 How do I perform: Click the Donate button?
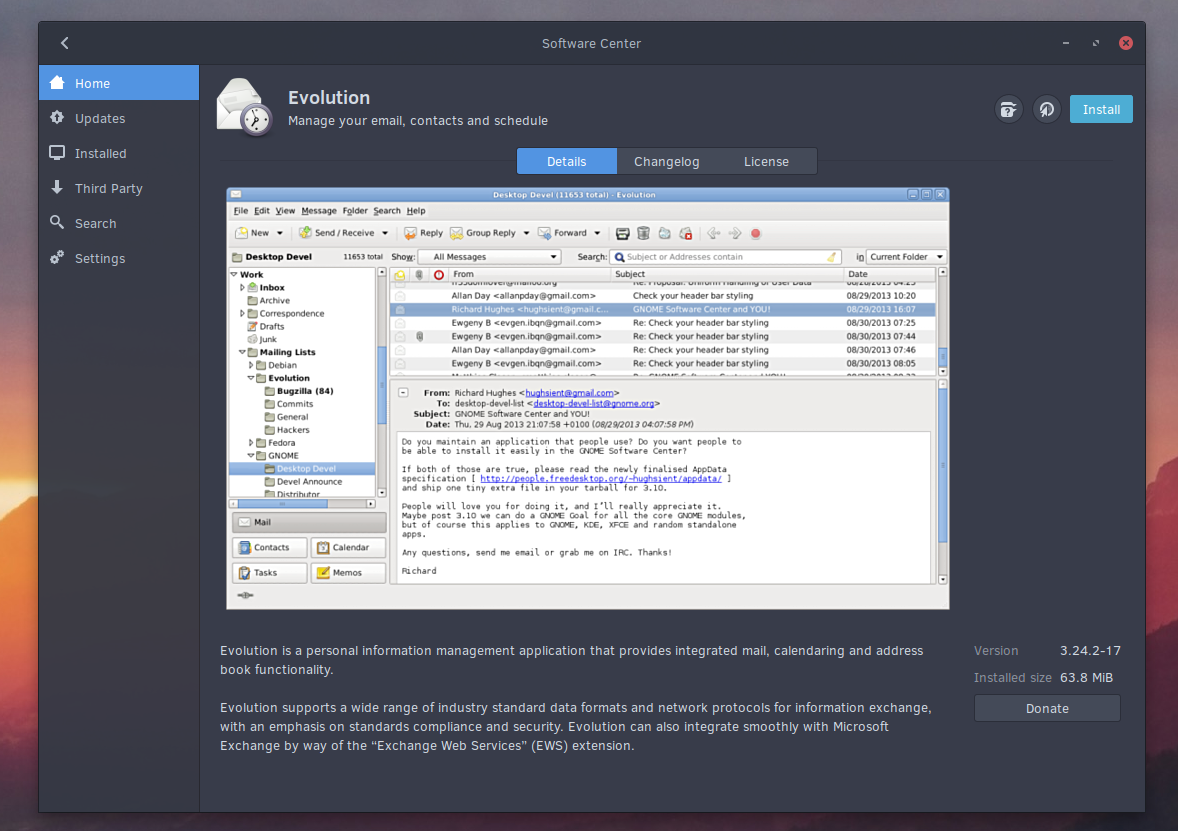tap(1047, 709)
